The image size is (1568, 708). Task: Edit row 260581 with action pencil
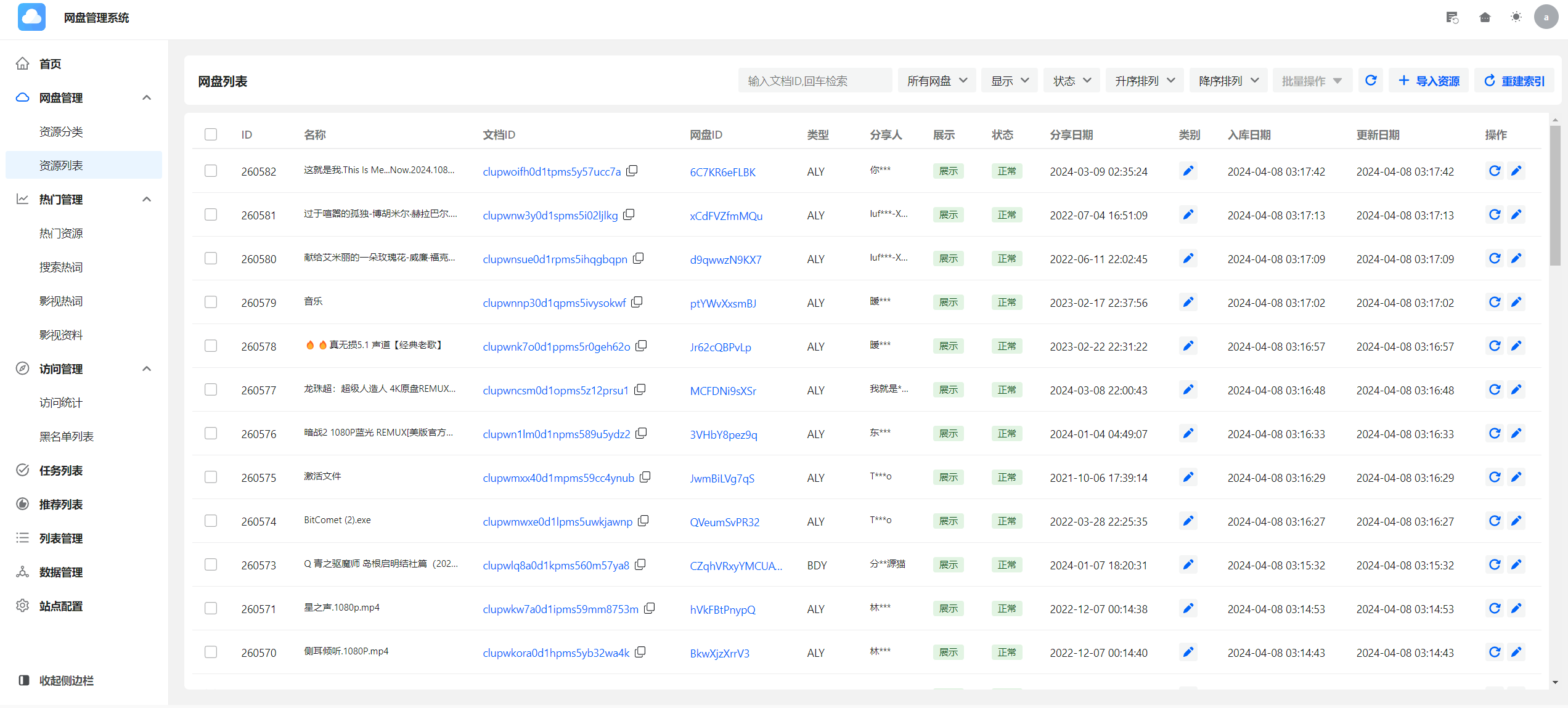click(1516, 214)
